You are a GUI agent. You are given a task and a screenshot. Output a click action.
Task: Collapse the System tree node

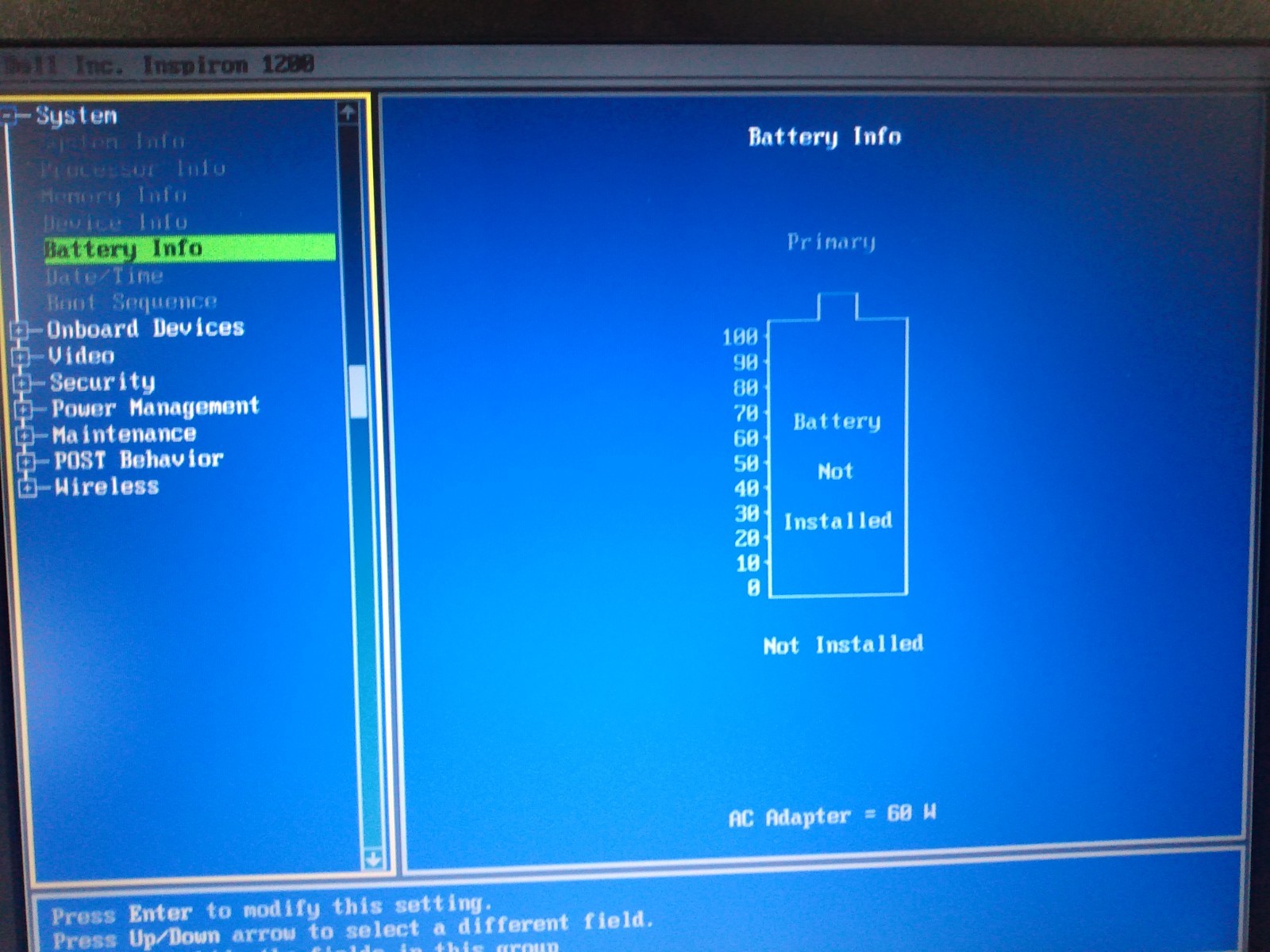pyautogui.click(x=8, y=117)
